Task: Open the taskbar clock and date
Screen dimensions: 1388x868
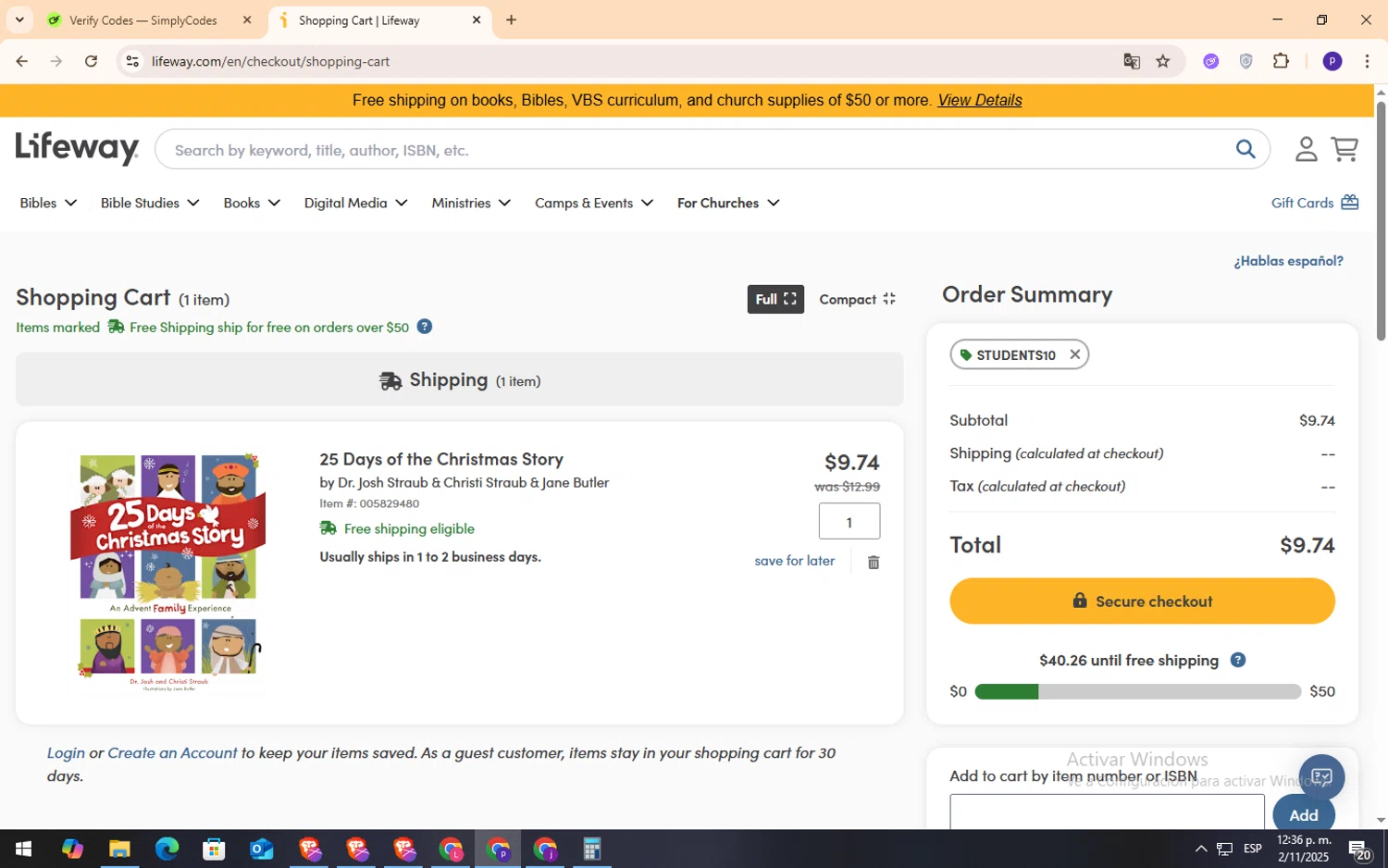Action: [x=1303, y=849]
